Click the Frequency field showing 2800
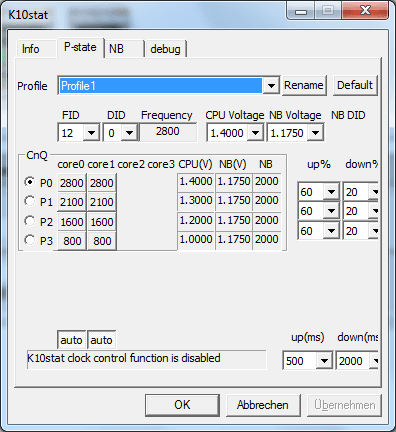The image size is (396, 432). tap(168, 132)
